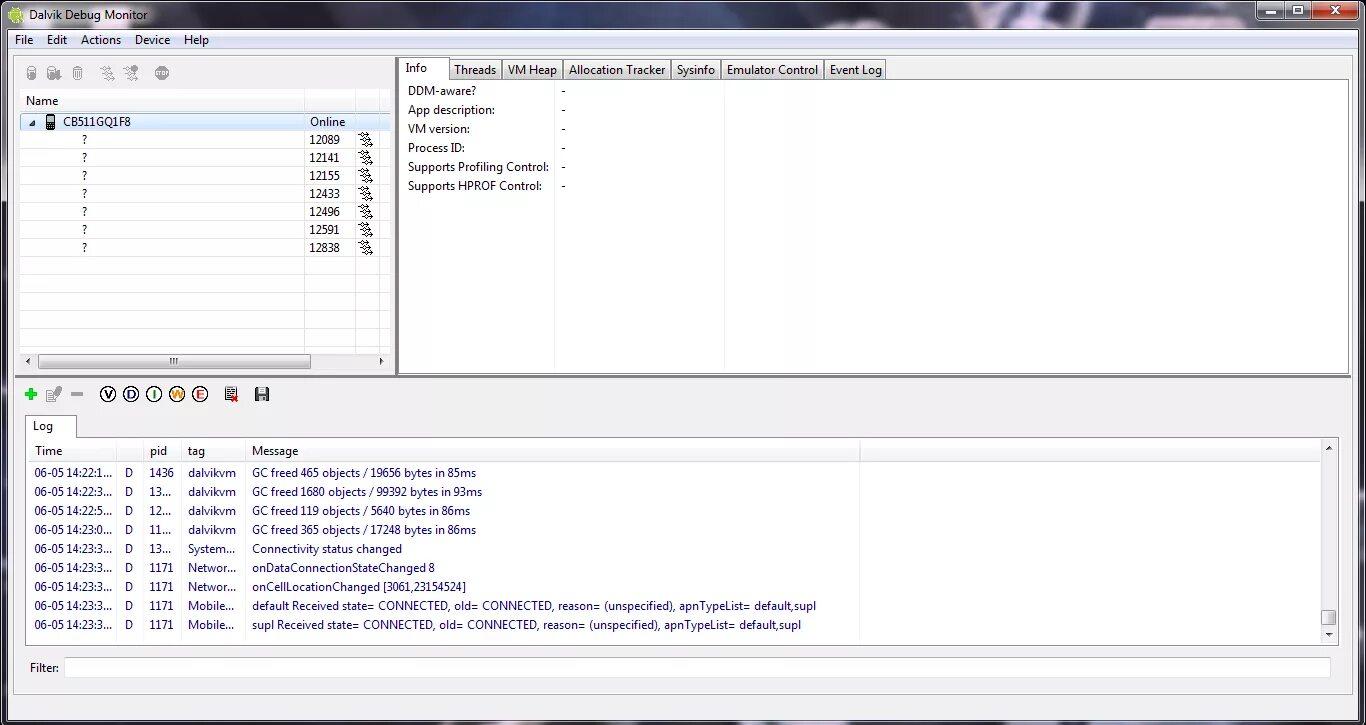1366x725 pixels.
Task: Toggle the Info (I) log level
Action: pyautogui.click(x=154, y=395)
